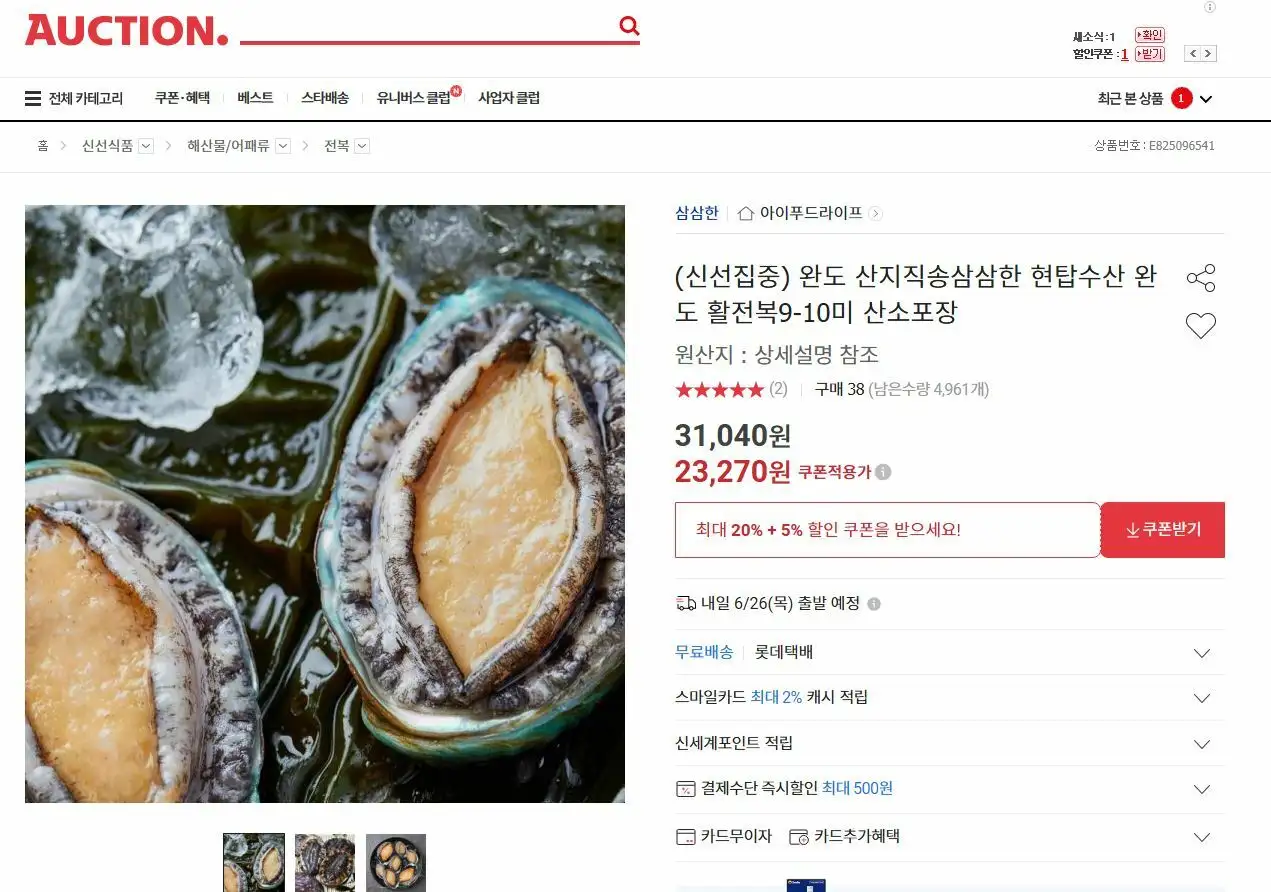This screenshot has width=1271, height=892.
Task: Add product to wishlist with heart icon
Action: click(x=1200, y=326)
